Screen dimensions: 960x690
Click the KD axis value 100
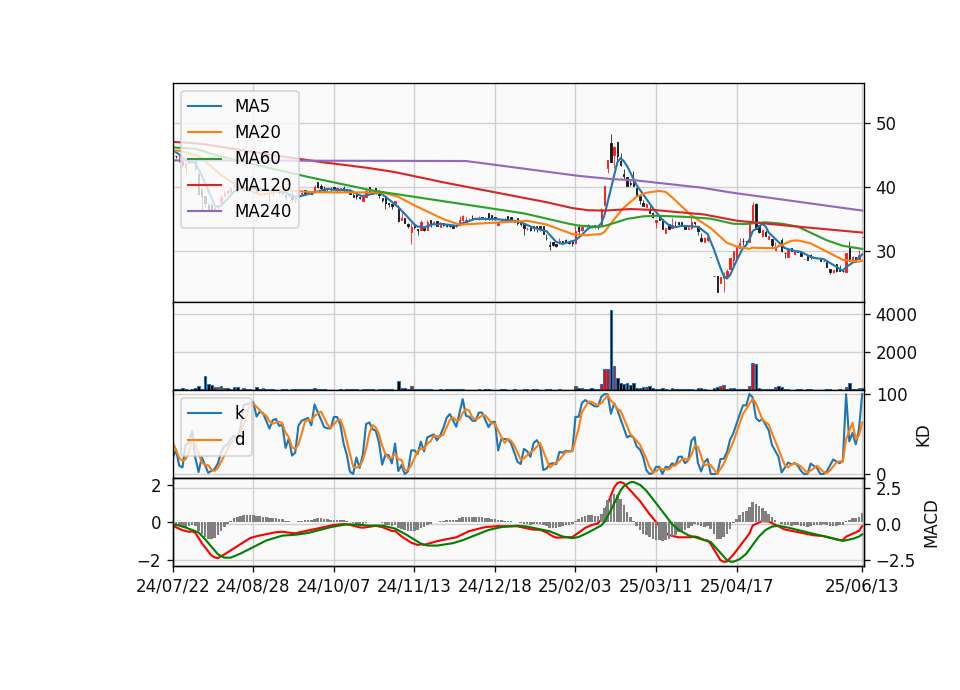891,396
